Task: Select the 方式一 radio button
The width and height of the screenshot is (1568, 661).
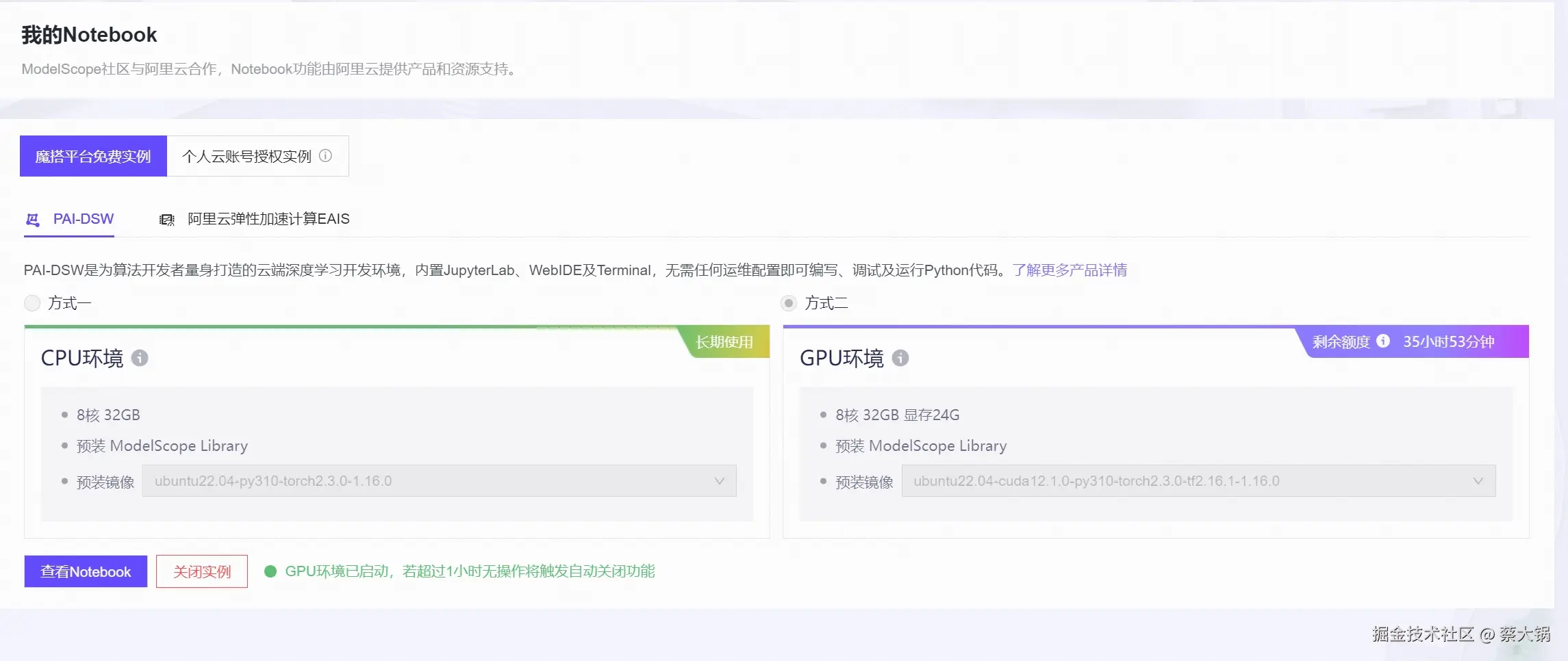Action: pos(31,302)
